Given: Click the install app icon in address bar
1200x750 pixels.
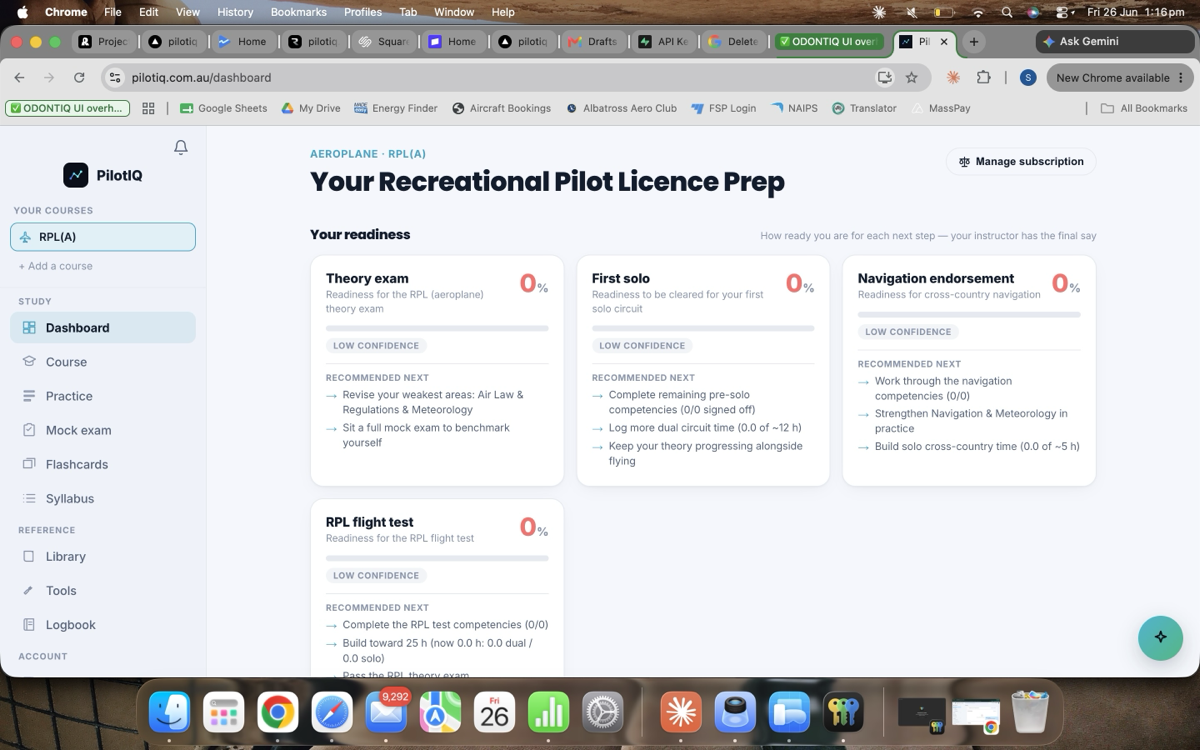Looking at the screenshot, I should click(884, 77).
